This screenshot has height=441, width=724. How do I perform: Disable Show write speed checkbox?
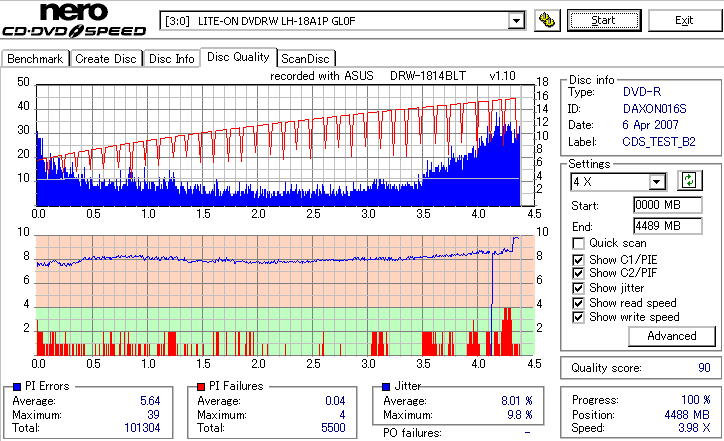[x=578, y=317]
